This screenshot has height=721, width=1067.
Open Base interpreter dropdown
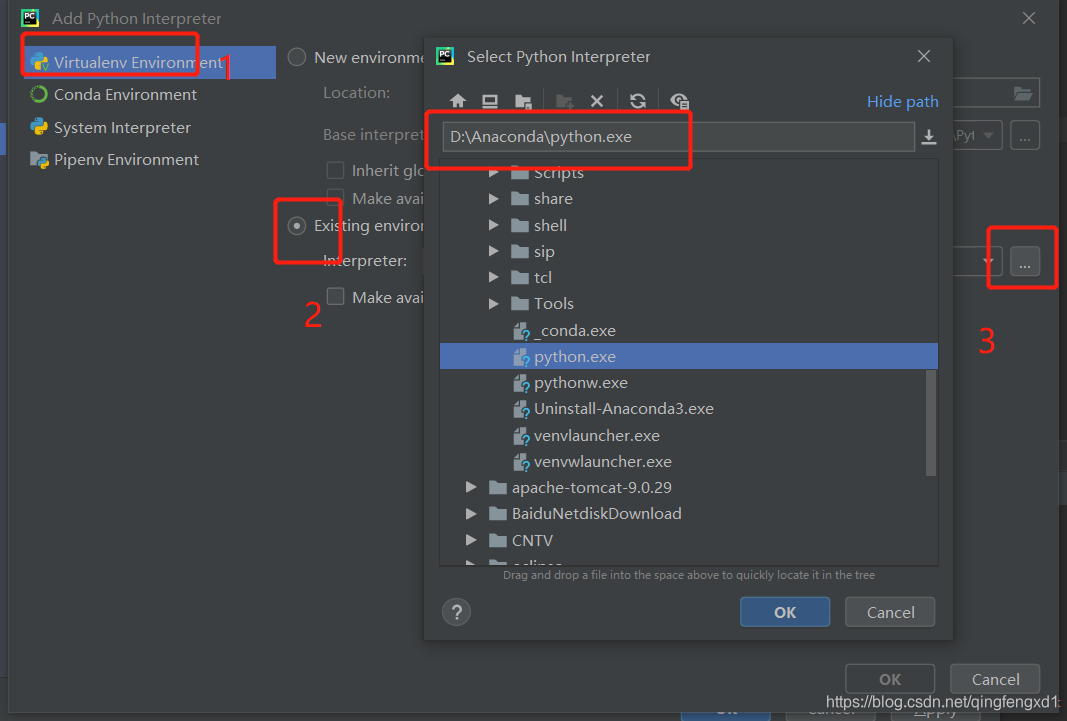pyautogui.click(x=988, y=135)
